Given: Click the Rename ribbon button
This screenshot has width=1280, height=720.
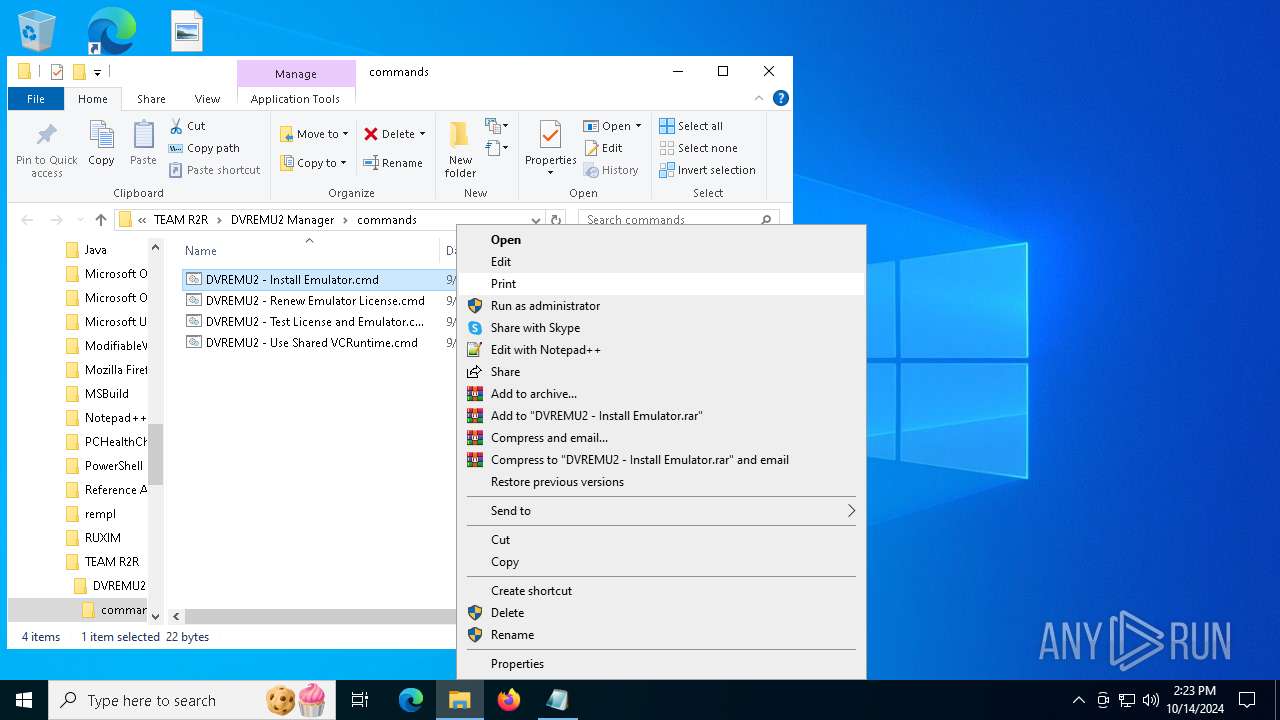Looking at the screenshot, I should (x=392, y=163).
